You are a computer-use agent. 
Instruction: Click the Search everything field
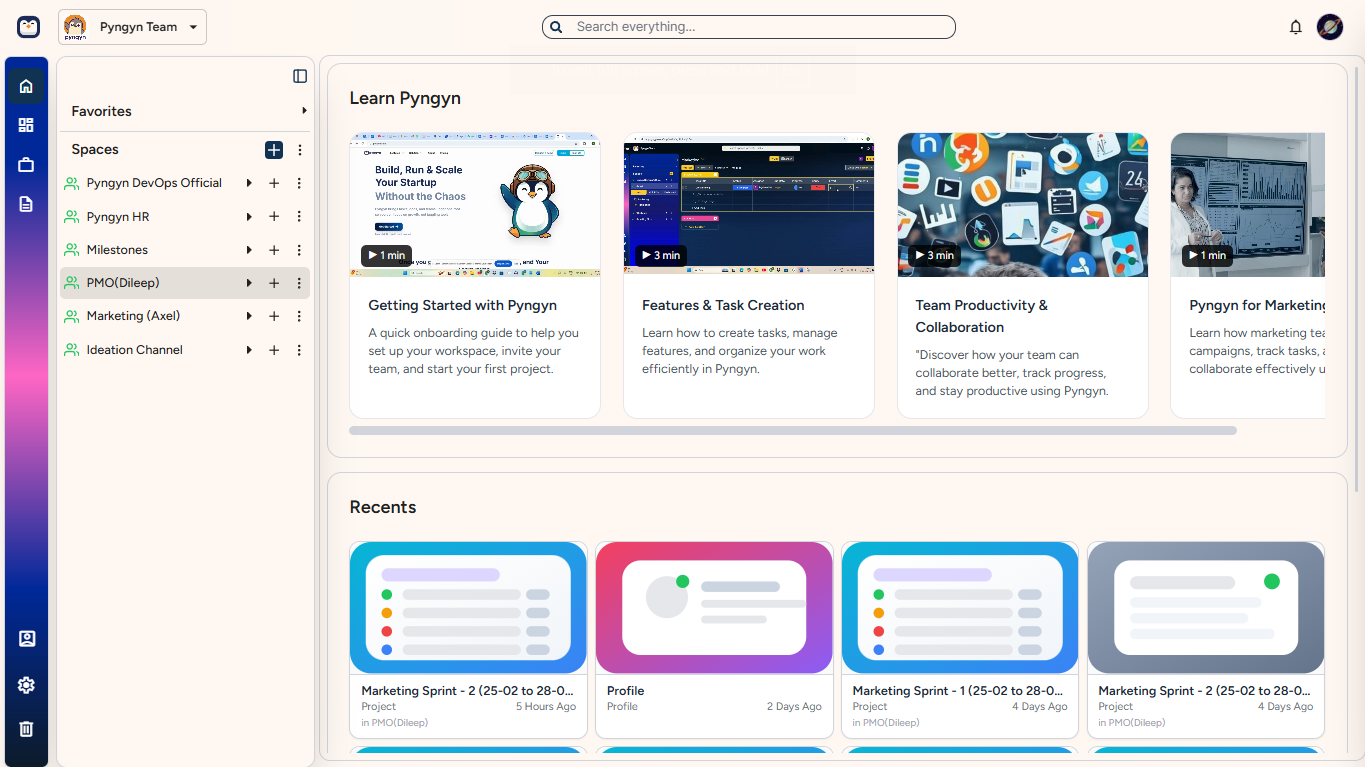point(748,27)
